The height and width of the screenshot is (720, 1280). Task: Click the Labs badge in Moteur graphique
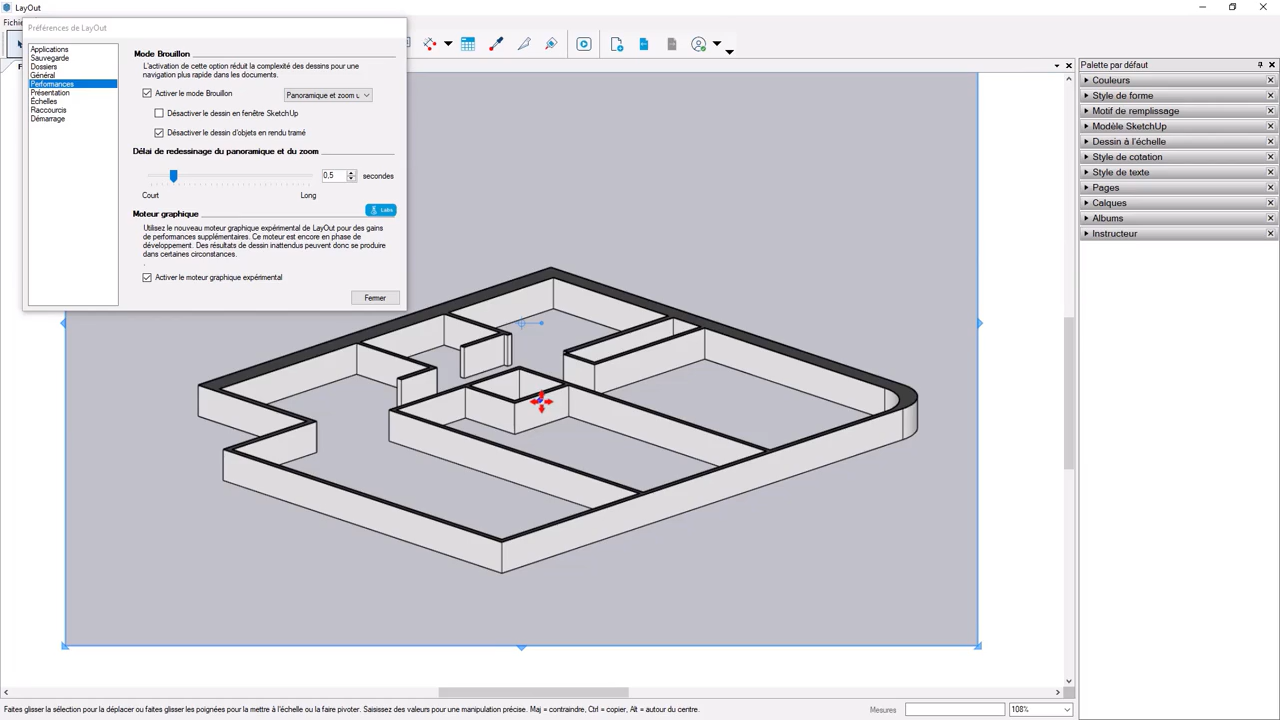coord(382,210)
